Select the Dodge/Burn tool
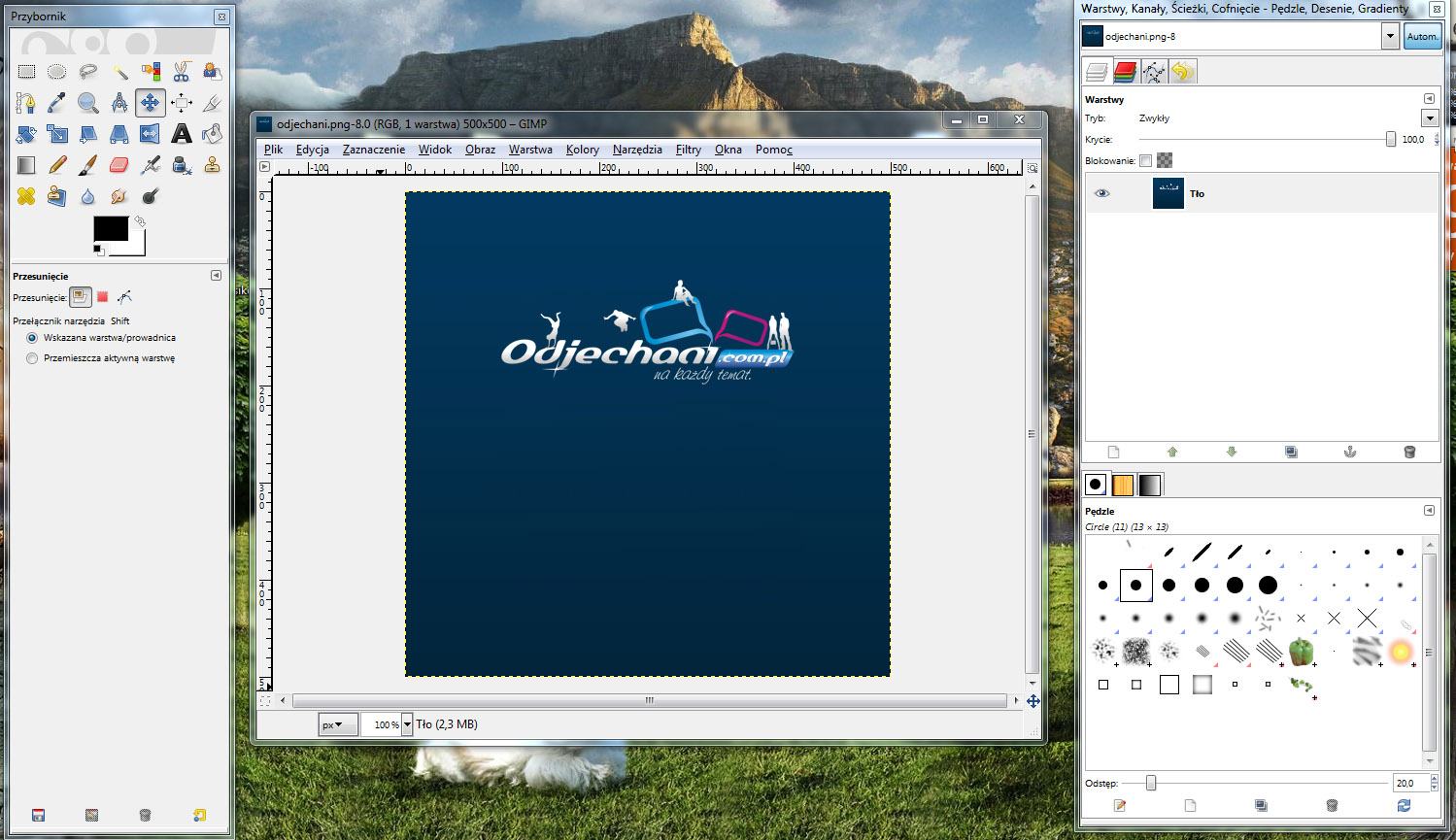Image resolution: width=1456 pixels, height=840 pixels. (x=151, y=196)
